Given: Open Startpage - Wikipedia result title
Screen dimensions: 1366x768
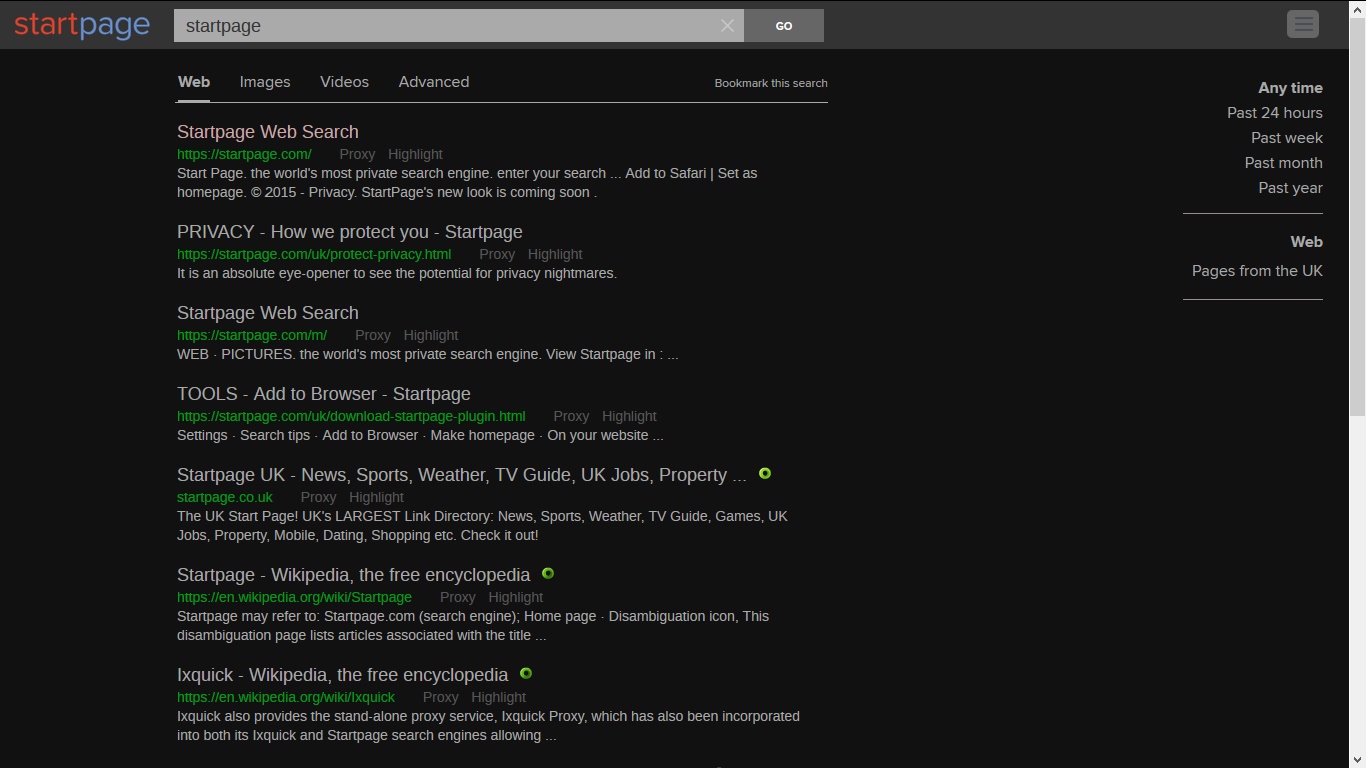Looking at the screenshot, I should pos(354,575).
